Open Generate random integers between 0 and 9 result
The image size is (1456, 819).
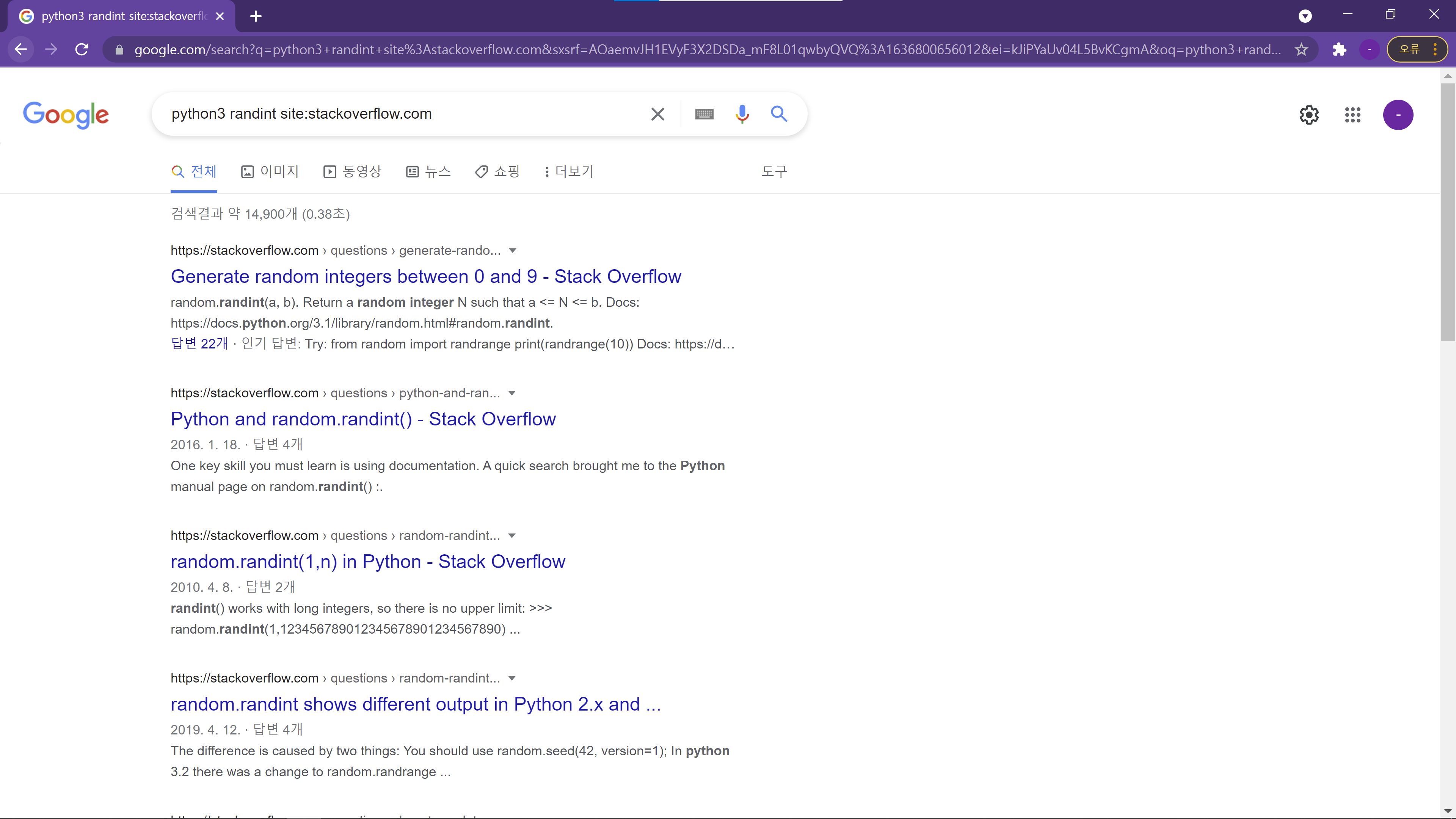pyautogui.click(x=425, y=276)
